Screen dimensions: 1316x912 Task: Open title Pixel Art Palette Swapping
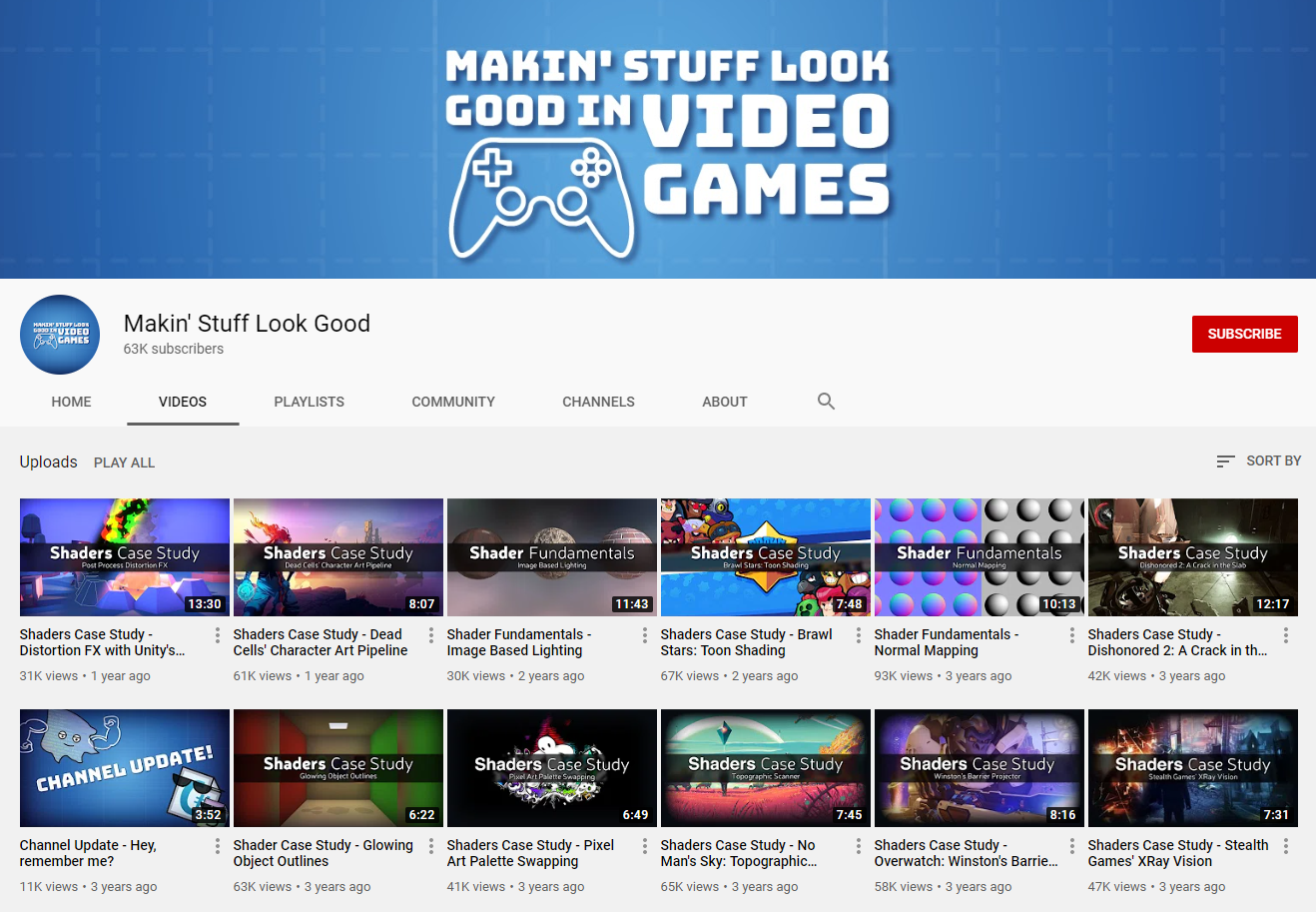click(x=531, y=853)
